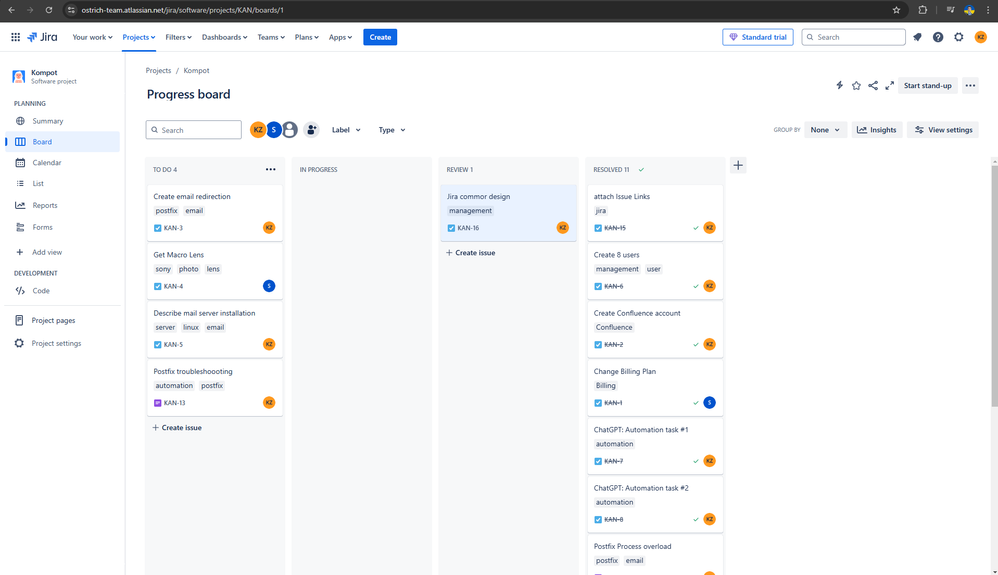The image size is (998, 575).
Task: Bookmark this page with browser star
Action: pyautogui.click(x=896, y=10)
